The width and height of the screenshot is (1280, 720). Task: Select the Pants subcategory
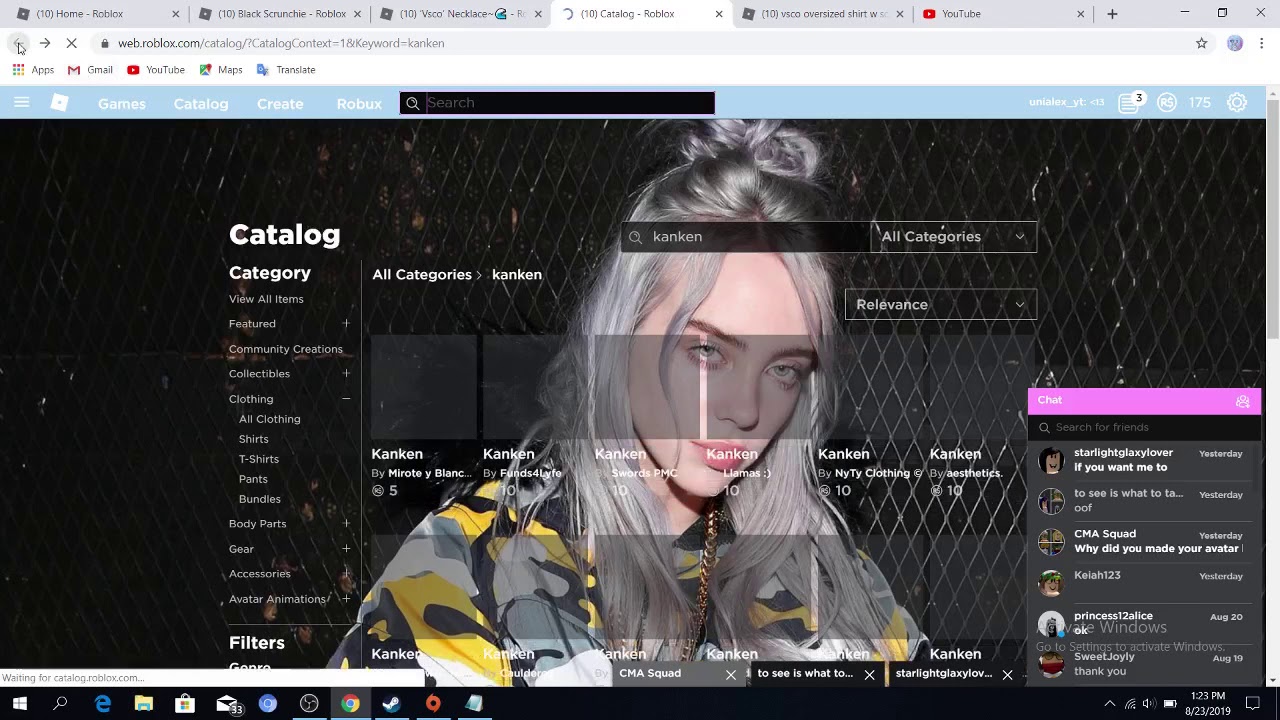point(253,479)
